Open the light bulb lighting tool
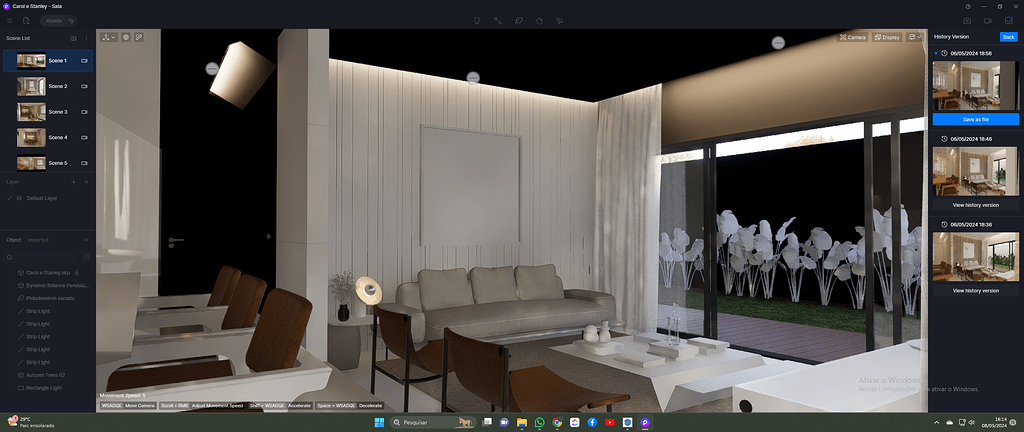 click(477, 21)
